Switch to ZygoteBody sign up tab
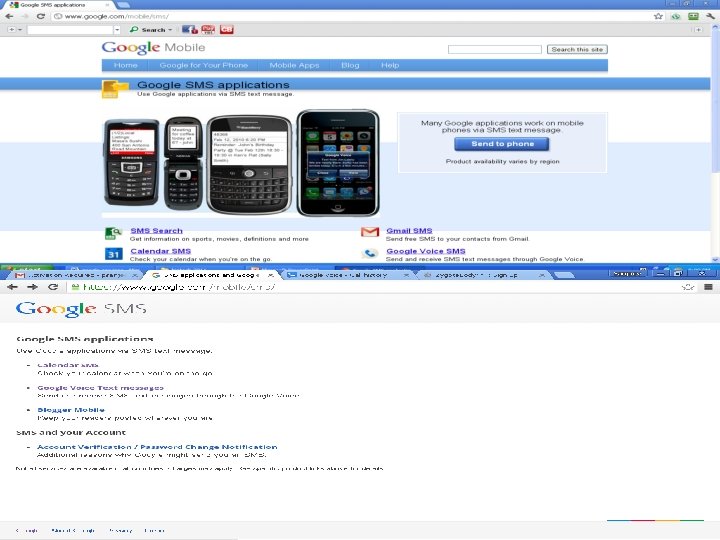720x540 pixels. pos(483,275)
